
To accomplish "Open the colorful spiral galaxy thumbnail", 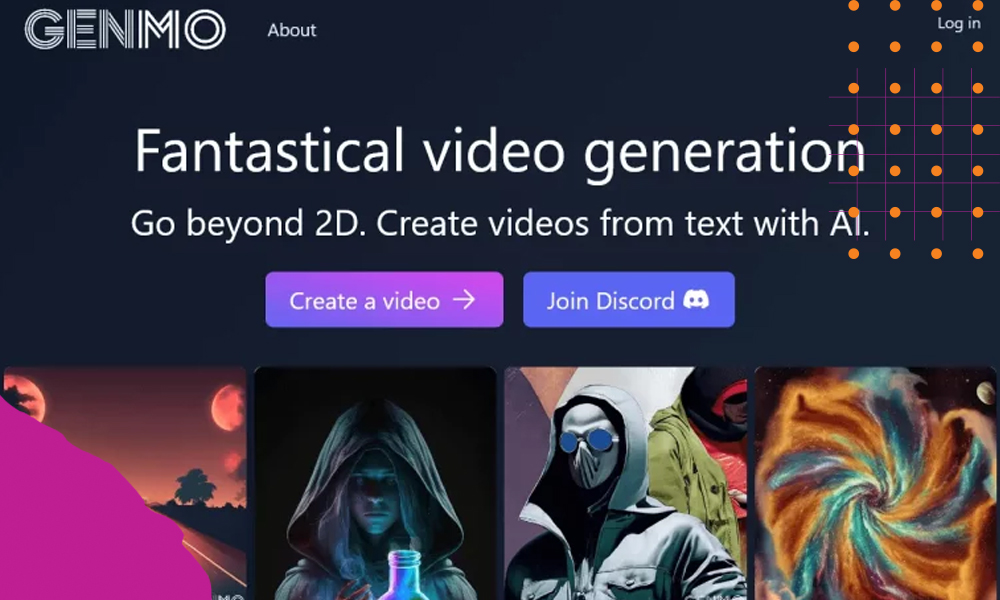I will point(875,483).
